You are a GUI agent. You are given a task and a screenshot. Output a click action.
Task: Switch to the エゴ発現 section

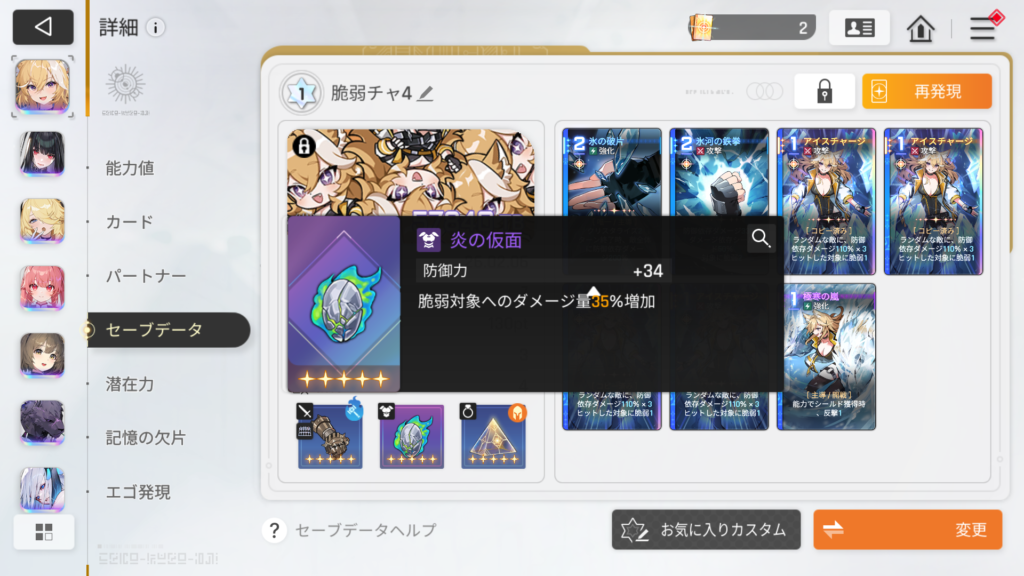tap(138, 492)
